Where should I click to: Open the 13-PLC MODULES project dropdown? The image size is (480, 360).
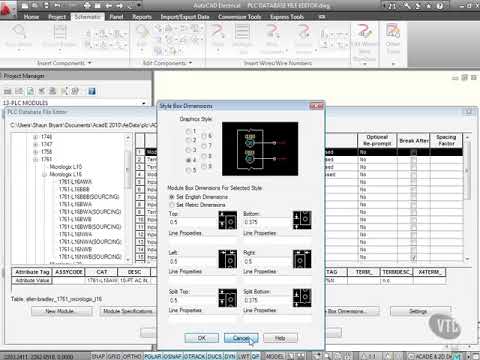coord(144,103)
